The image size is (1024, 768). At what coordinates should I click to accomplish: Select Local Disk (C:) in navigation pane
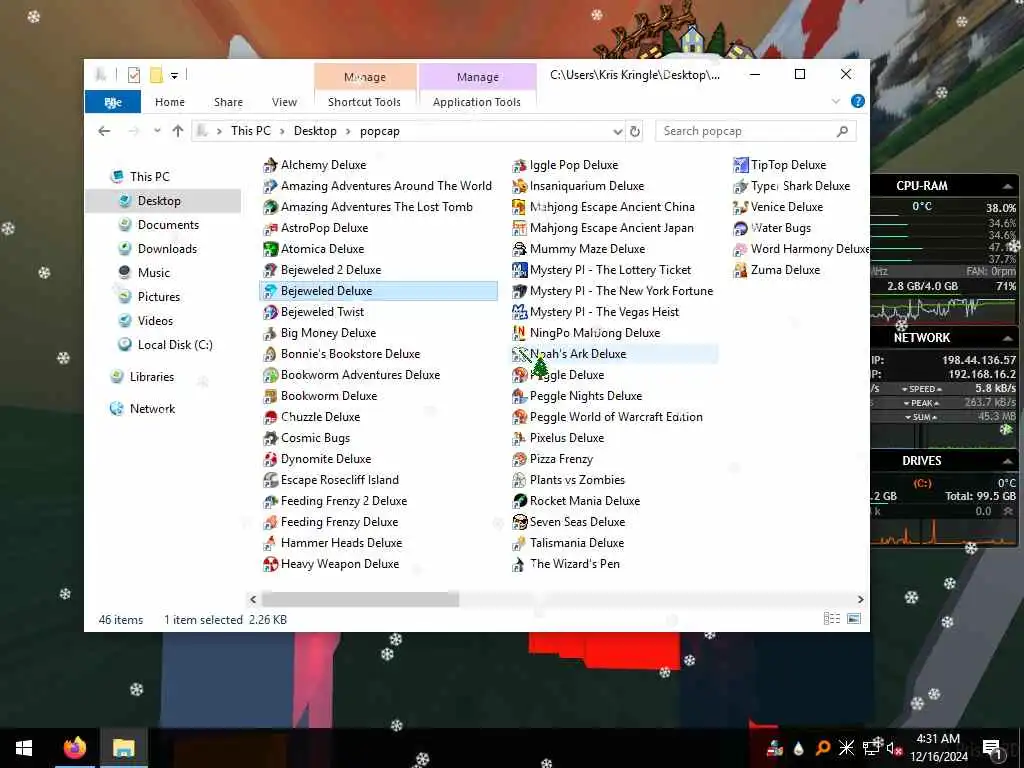(175, 345)
